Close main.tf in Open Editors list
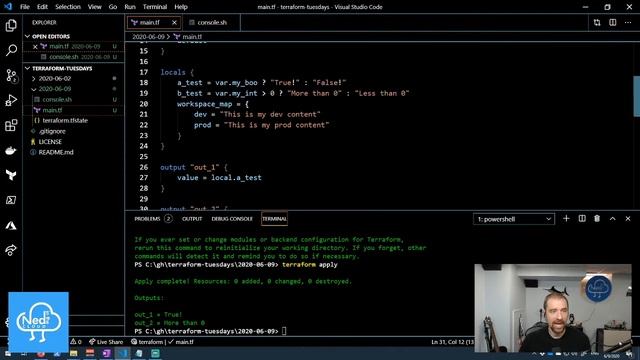This screenshot has height=360, width=640. (x=35, y=47)
